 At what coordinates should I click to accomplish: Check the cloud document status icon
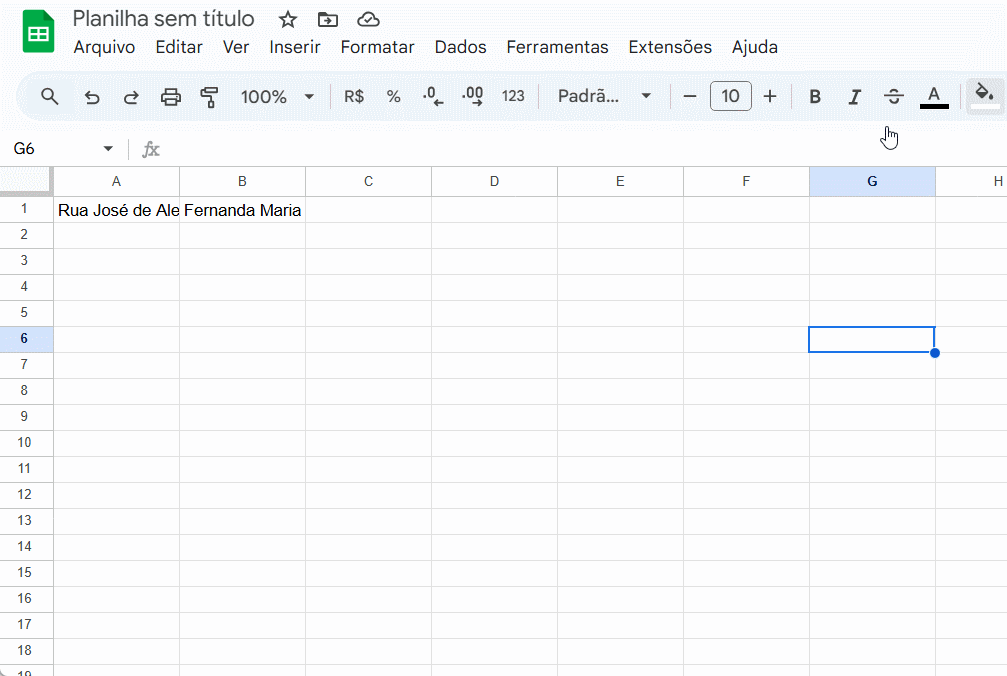click(368, 19)
